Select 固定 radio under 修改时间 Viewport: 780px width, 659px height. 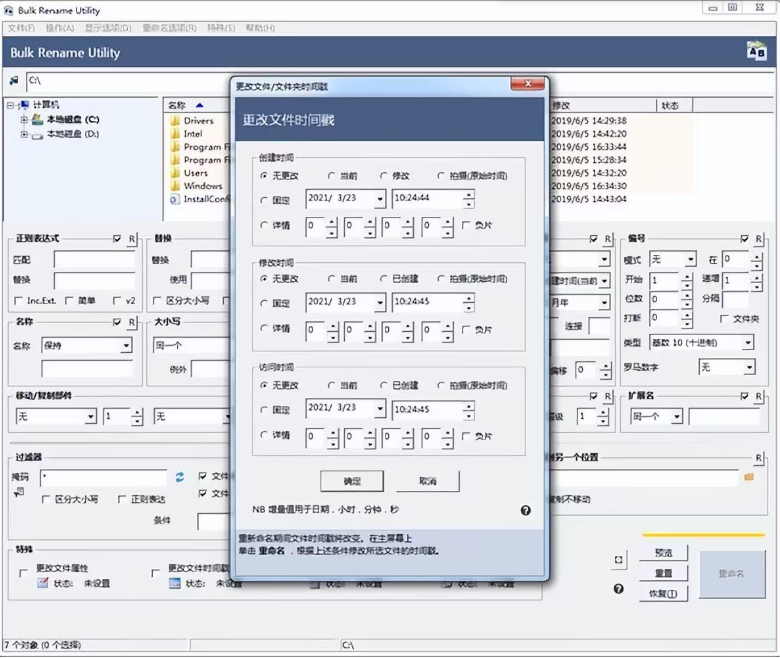[x=264, y=303]
